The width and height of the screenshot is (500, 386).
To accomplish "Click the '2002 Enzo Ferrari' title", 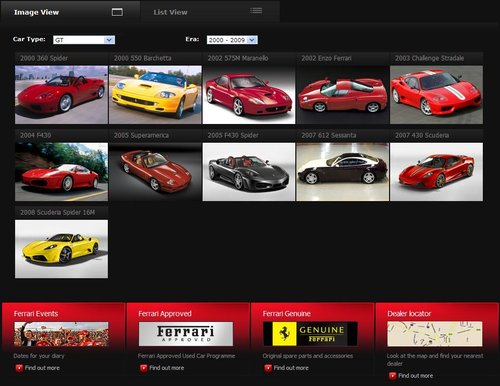I will click(x=326, y=58).
